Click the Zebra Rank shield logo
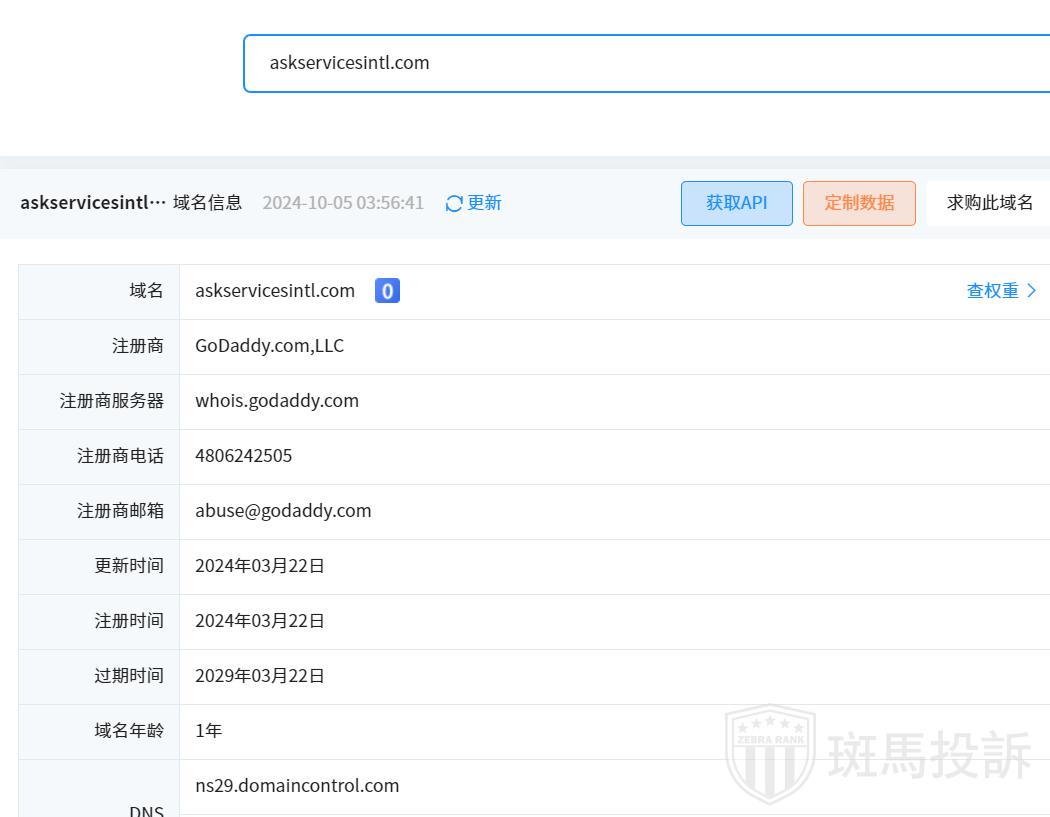The image size is (1050, 817). click(x=769, y=753)
